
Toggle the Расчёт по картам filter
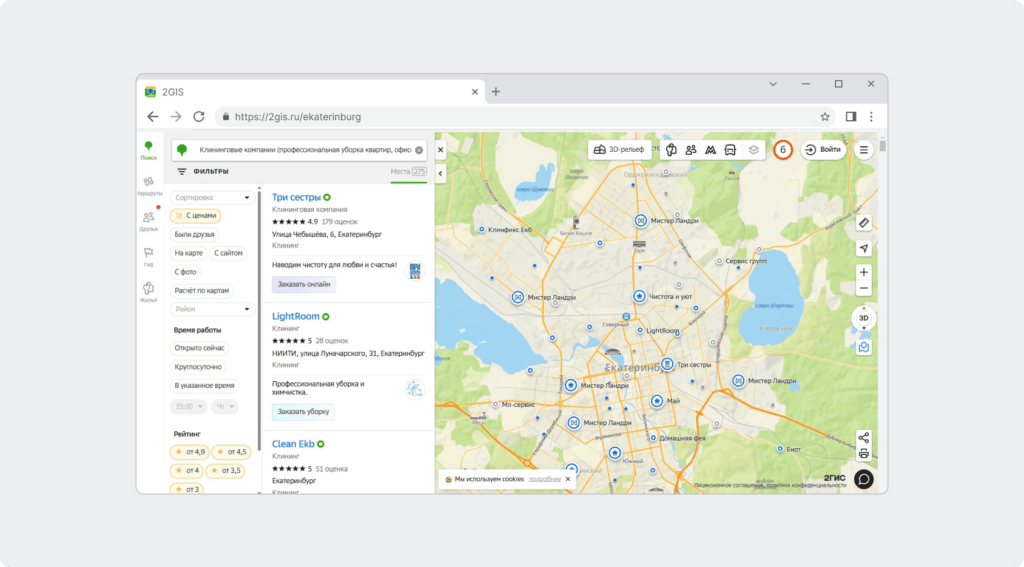tap(202, 291)
